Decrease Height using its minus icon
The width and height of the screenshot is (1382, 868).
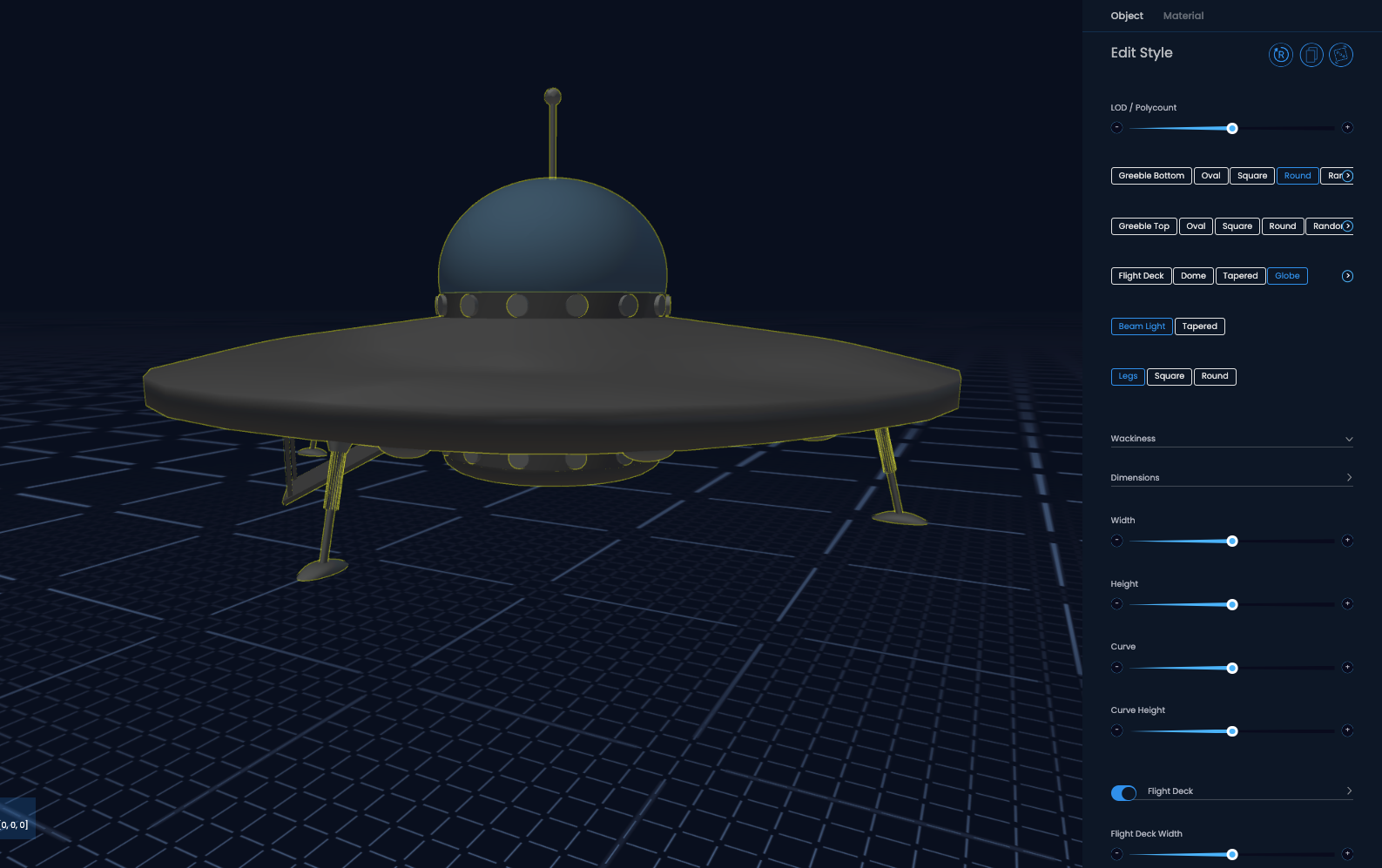1117,604
